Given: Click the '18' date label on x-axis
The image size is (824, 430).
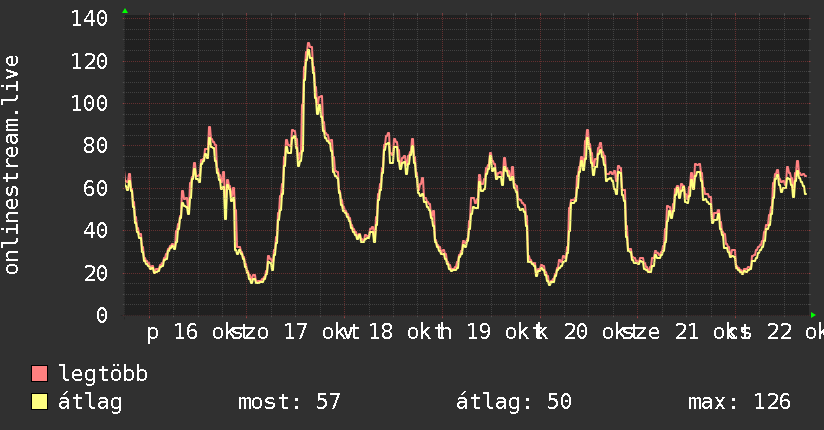Looking at the screenshot, I should click(380, 332).
